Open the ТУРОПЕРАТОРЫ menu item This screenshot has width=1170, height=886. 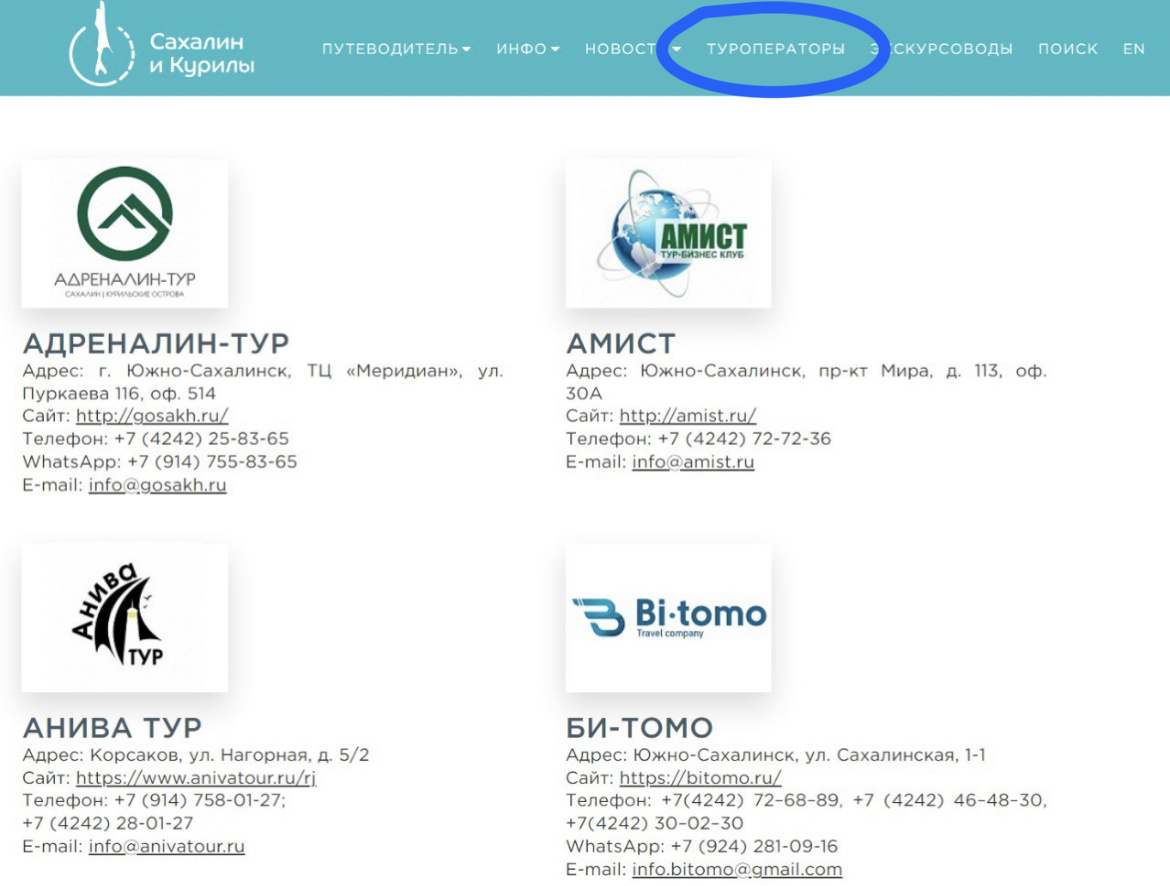(x=778, y=47)
